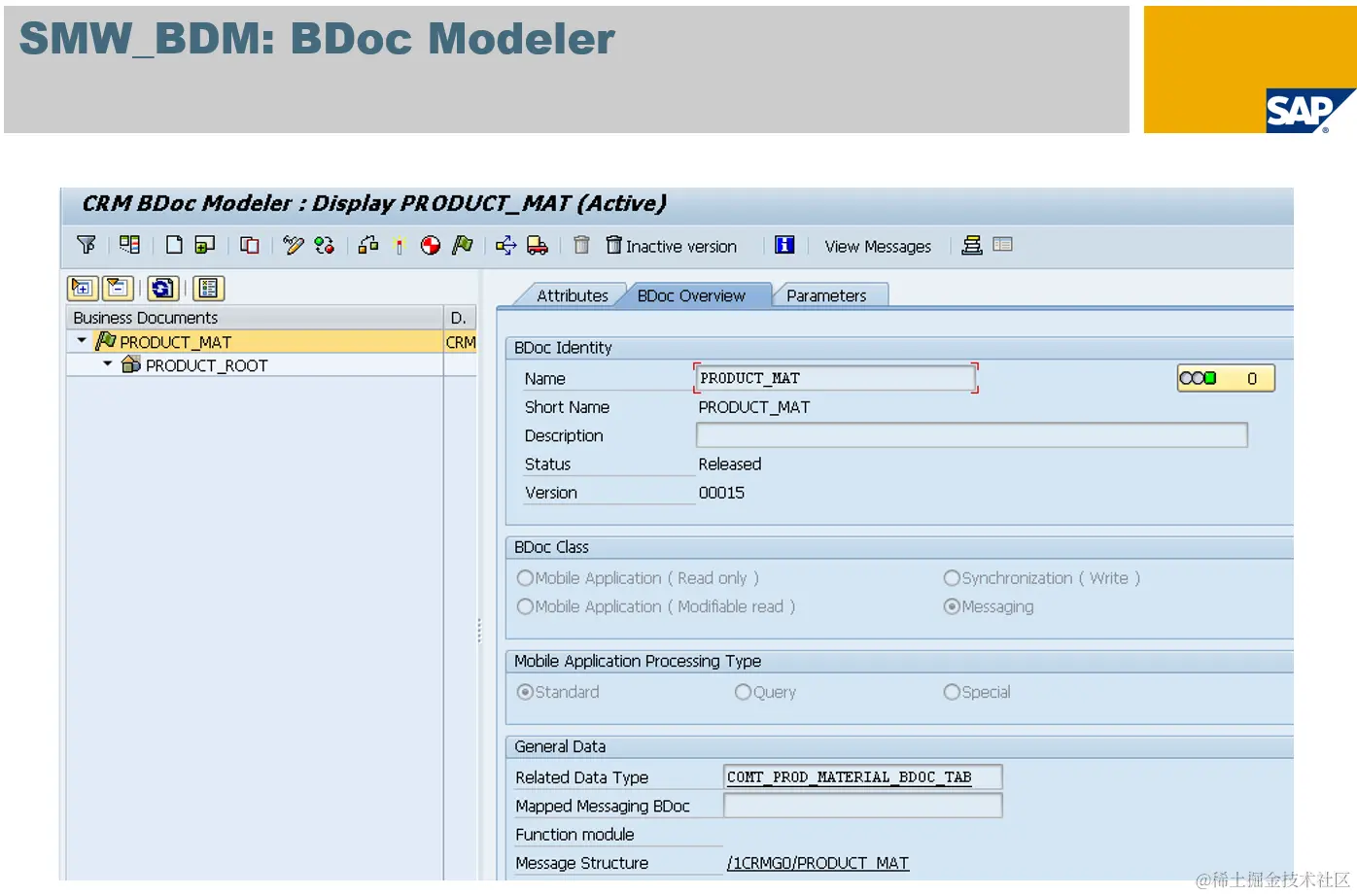Image resolution: width=1357 pixels, height=896 pixels.
Task: Click the copy BDoc icon
Action: click(x=250, y=245)
